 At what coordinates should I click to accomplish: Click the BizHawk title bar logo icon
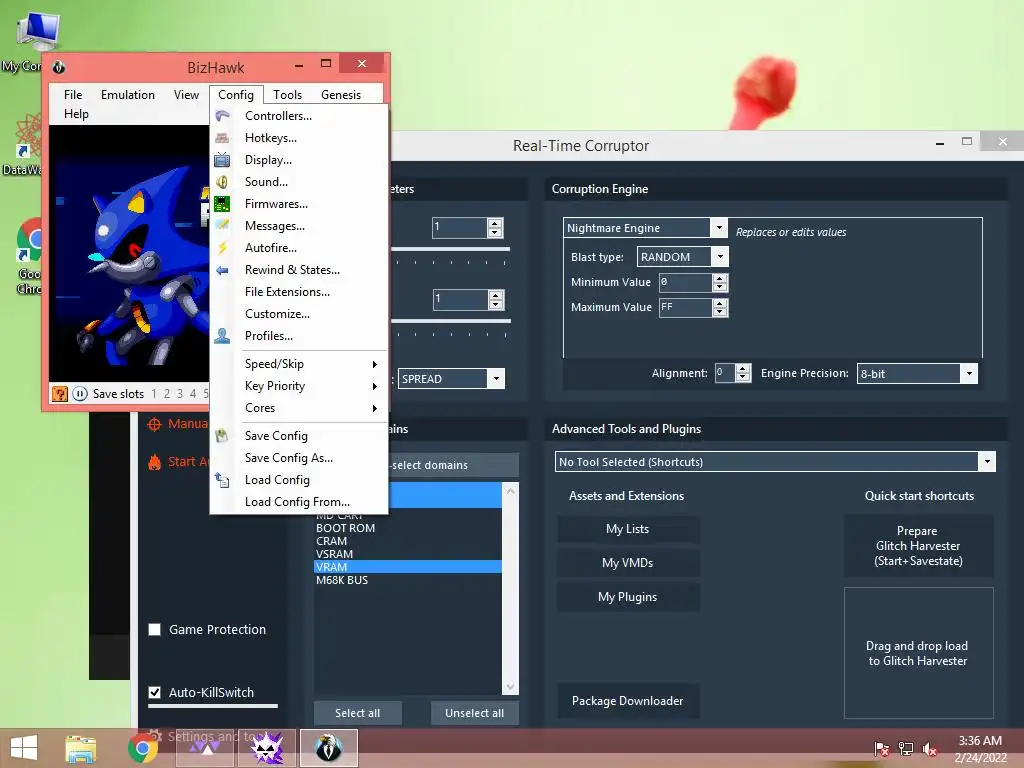tap(59, 67)
